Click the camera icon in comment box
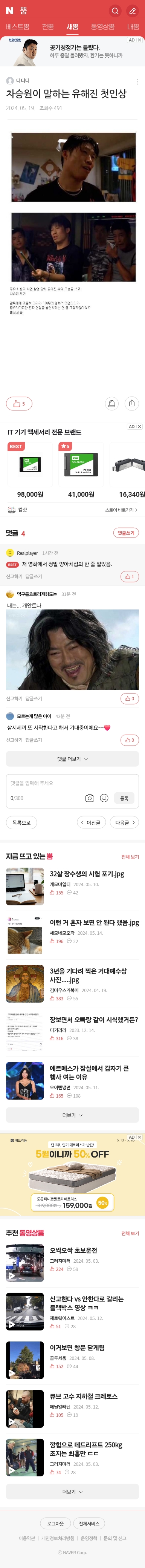The image size is (145, 1568). point(90,798)
